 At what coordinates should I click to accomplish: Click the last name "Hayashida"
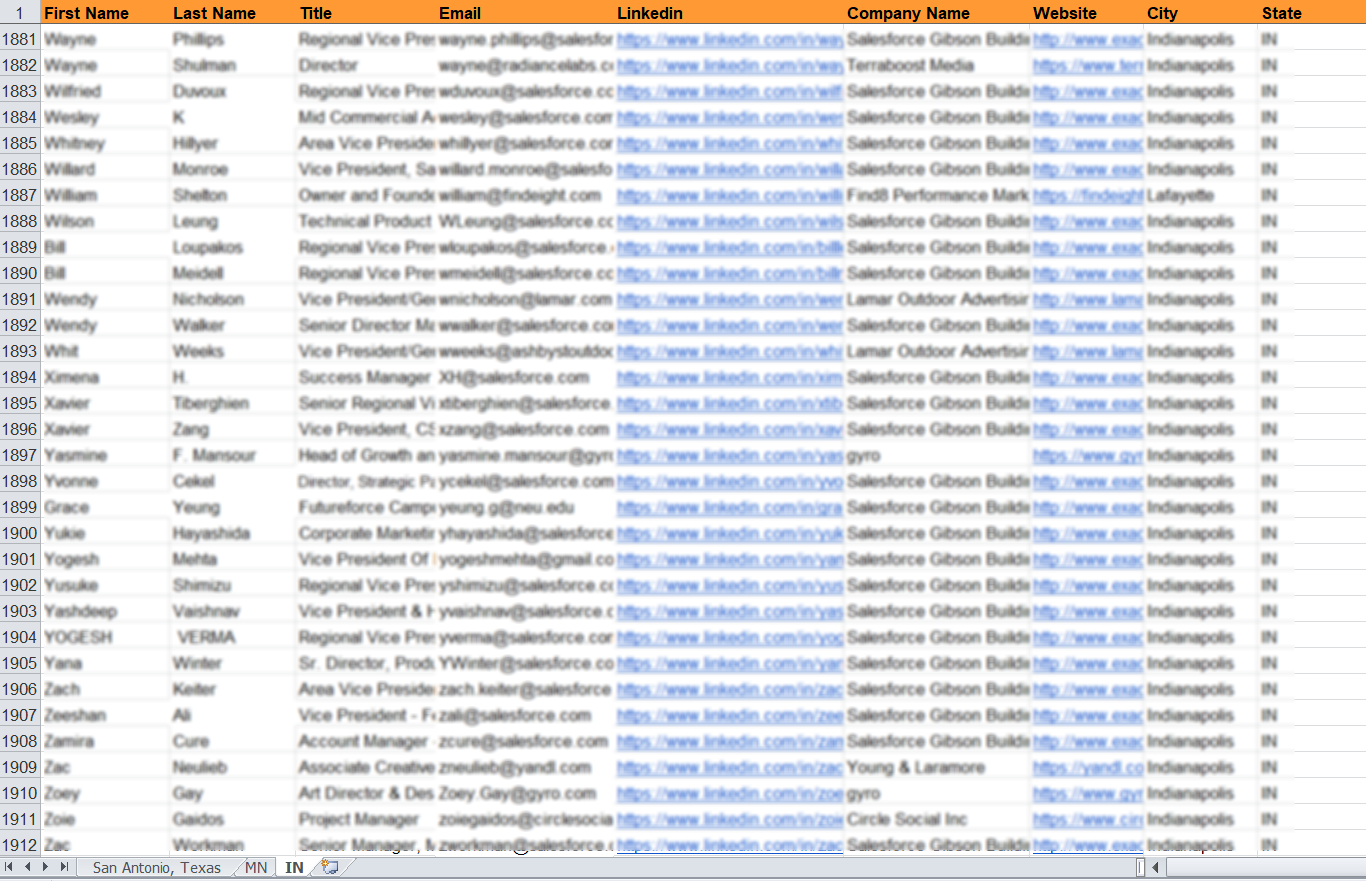211,533
